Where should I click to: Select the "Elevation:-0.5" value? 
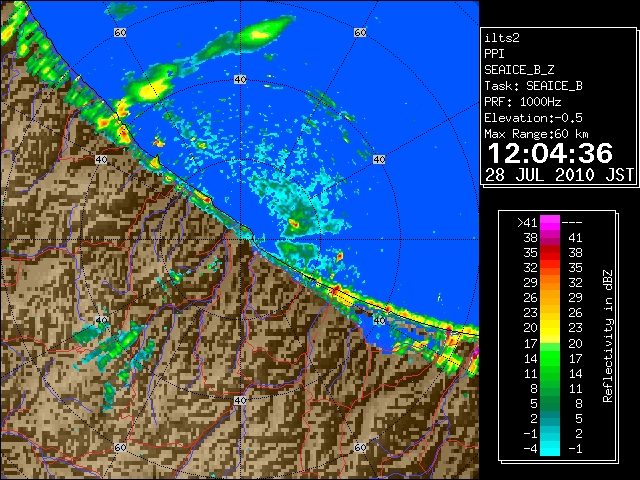pos(533,118)
